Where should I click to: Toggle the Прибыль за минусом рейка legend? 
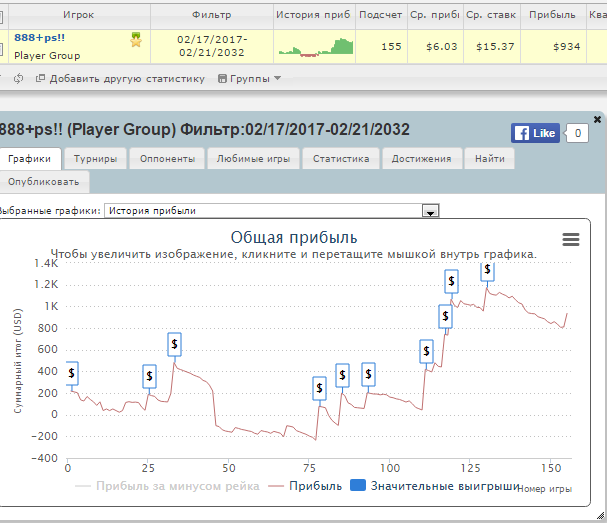tap(167, 486)
